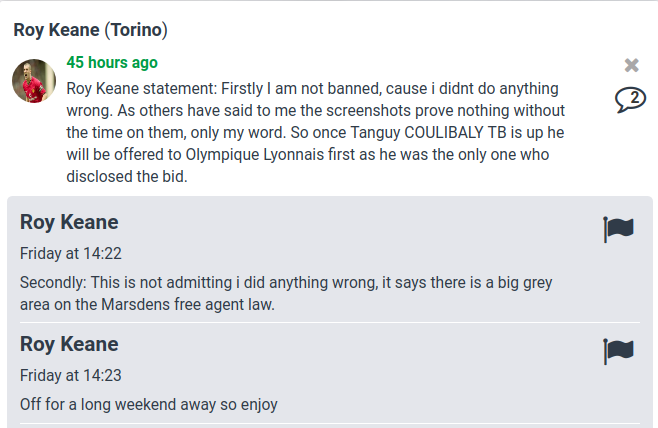658x428 pixels.
Task: Select the "Friday at 14:22" timestamp
Action: click(x=71, y=253)
